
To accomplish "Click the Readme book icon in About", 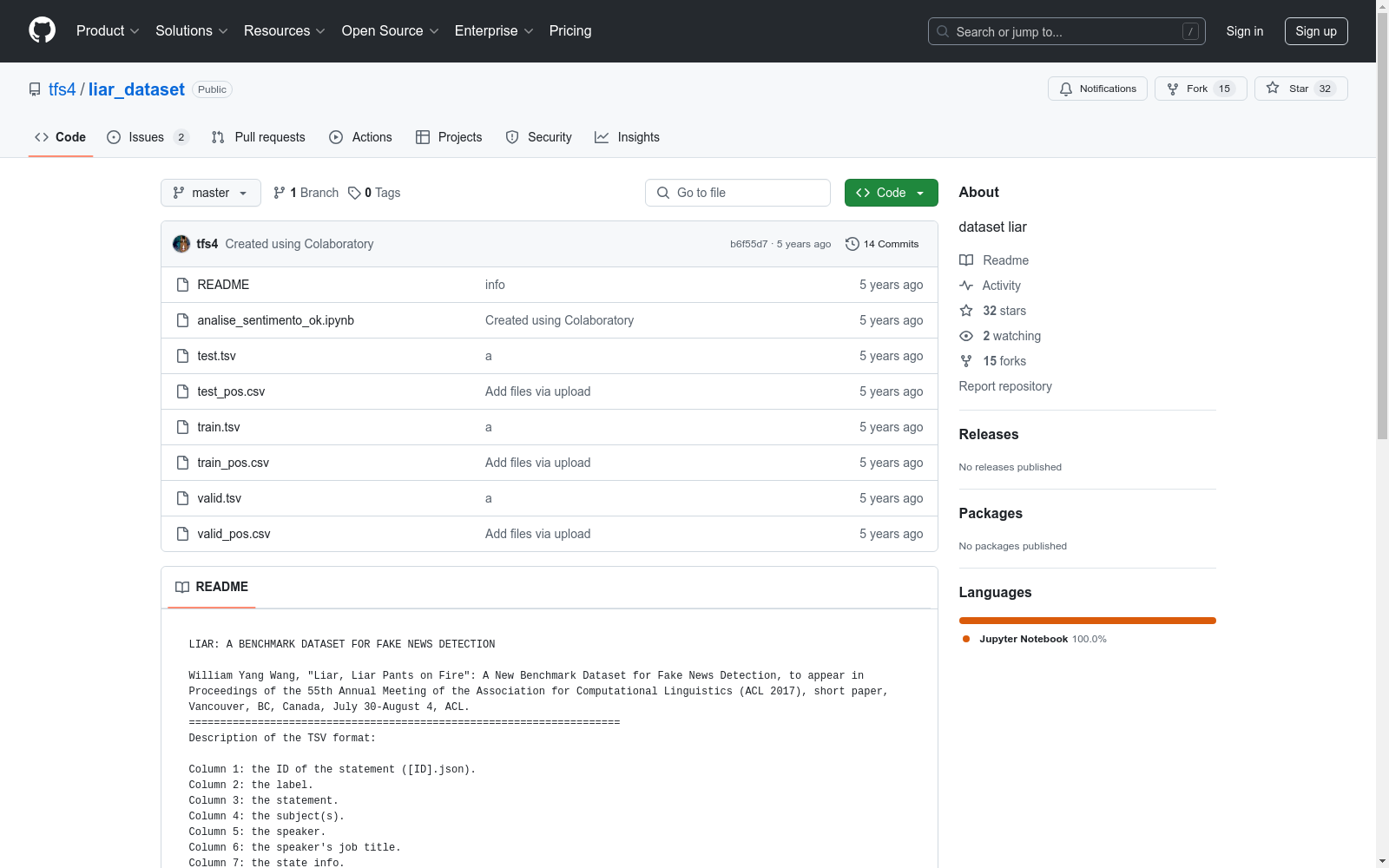I will [966, 260].
